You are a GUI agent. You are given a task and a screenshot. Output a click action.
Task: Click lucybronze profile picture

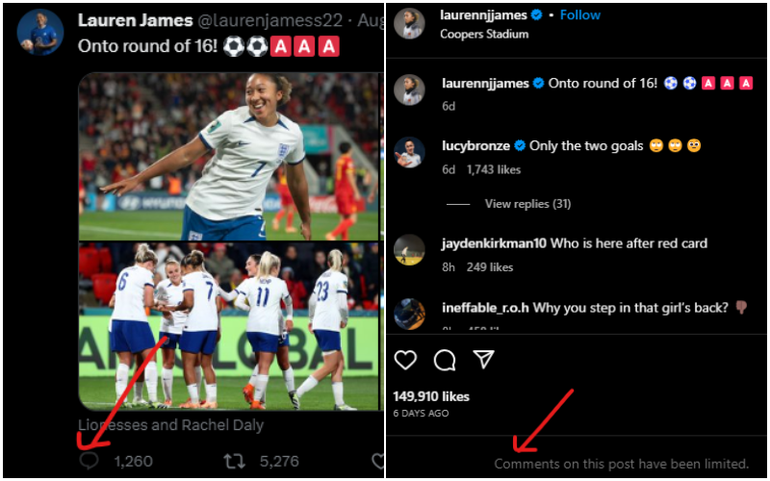[x=410, y=153]
